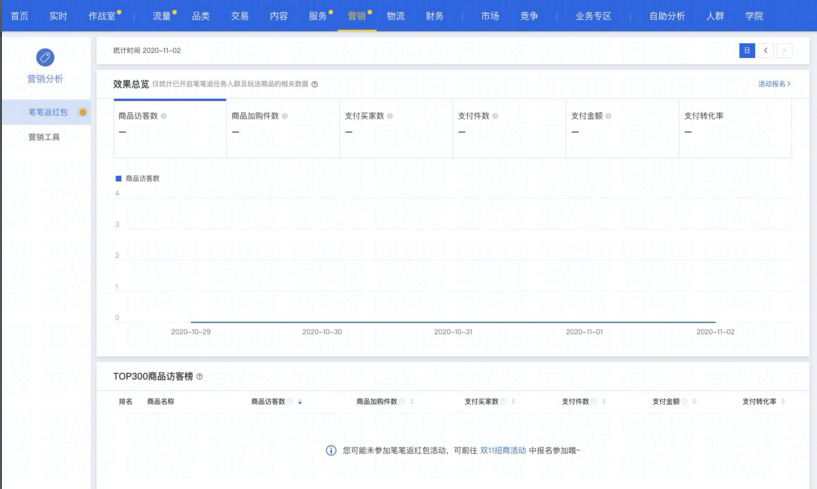
Task: Open the 人群 top navigation item
Action: (x=715, y=16)
